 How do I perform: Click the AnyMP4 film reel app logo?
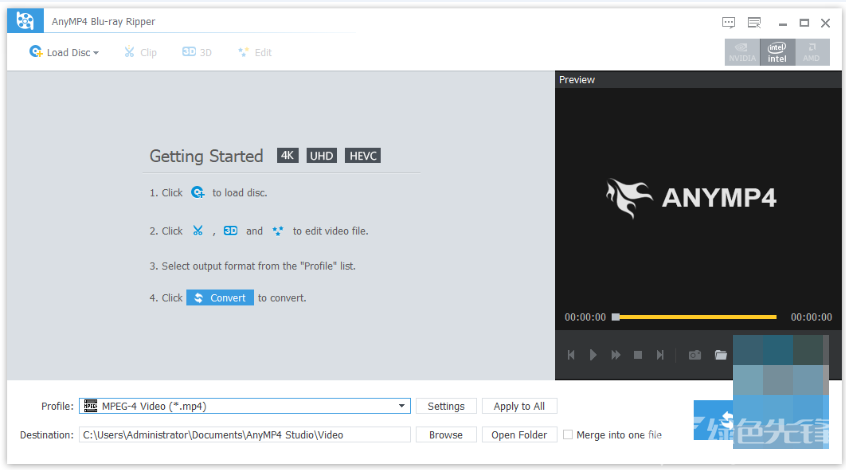25,21
